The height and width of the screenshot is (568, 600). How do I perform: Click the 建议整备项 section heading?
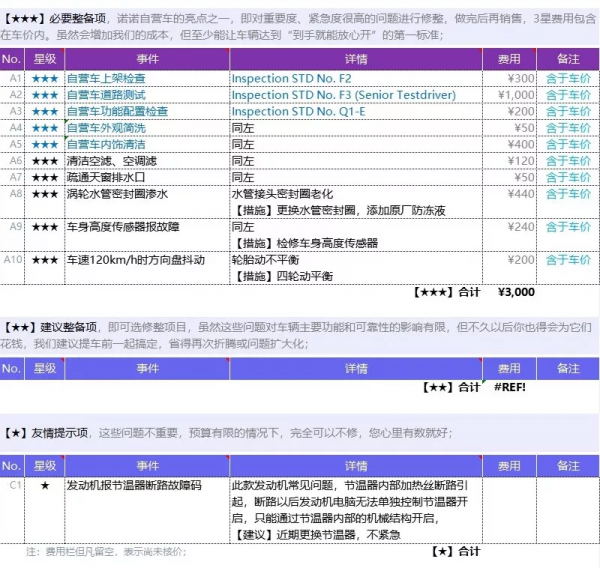pos(68,327)
